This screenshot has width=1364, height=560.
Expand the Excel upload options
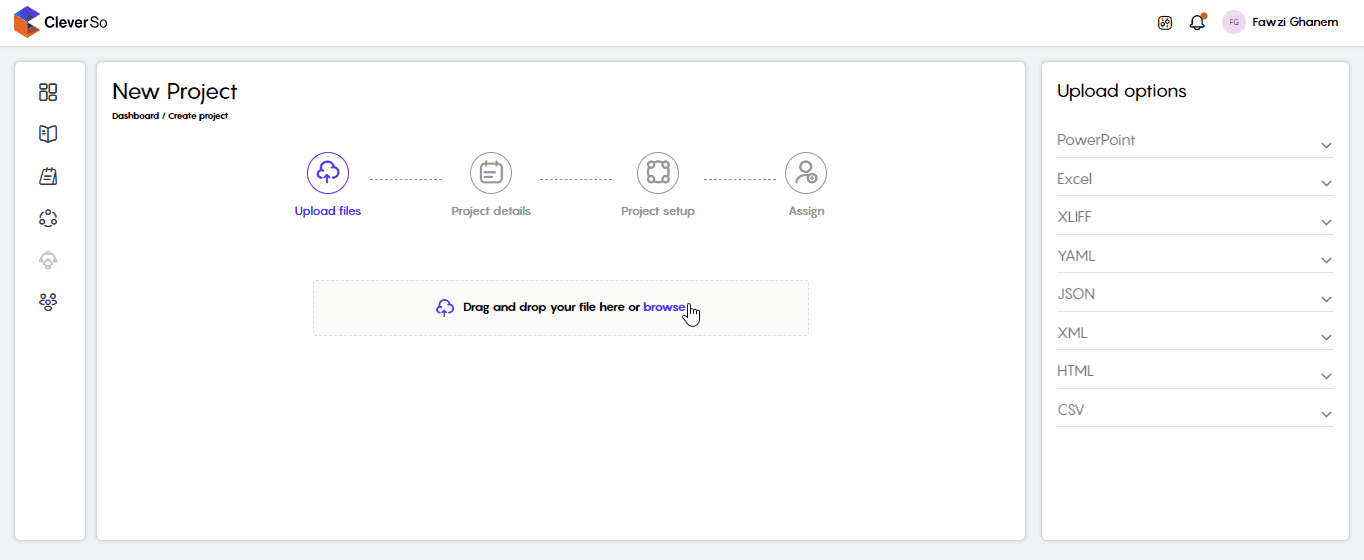pyautogui.click(x=1195, y=180)
